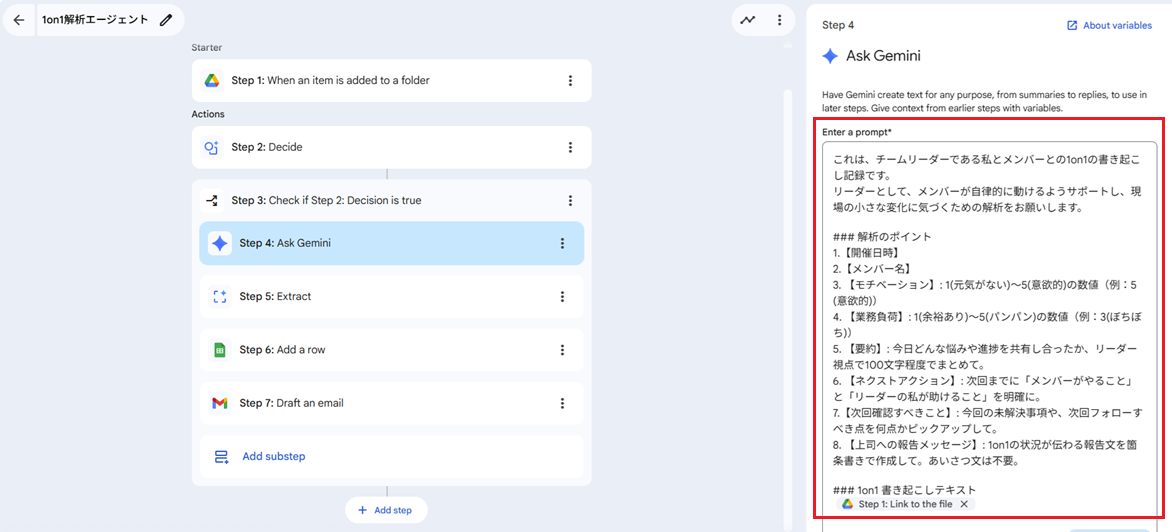Open the activity trend chart icon
The height and width of the screenshot is (532, 1172).
(x=748, y=20)
